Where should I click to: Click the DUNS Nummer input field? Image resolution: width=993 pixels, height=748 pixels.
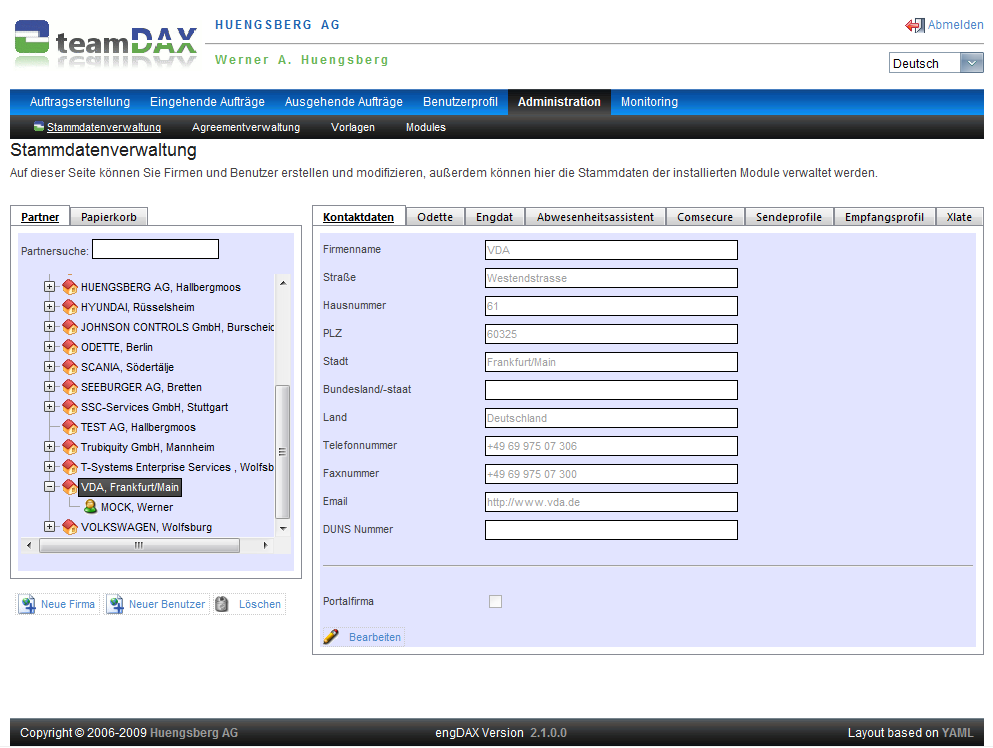pyautogui.click(x=611, y=529)
